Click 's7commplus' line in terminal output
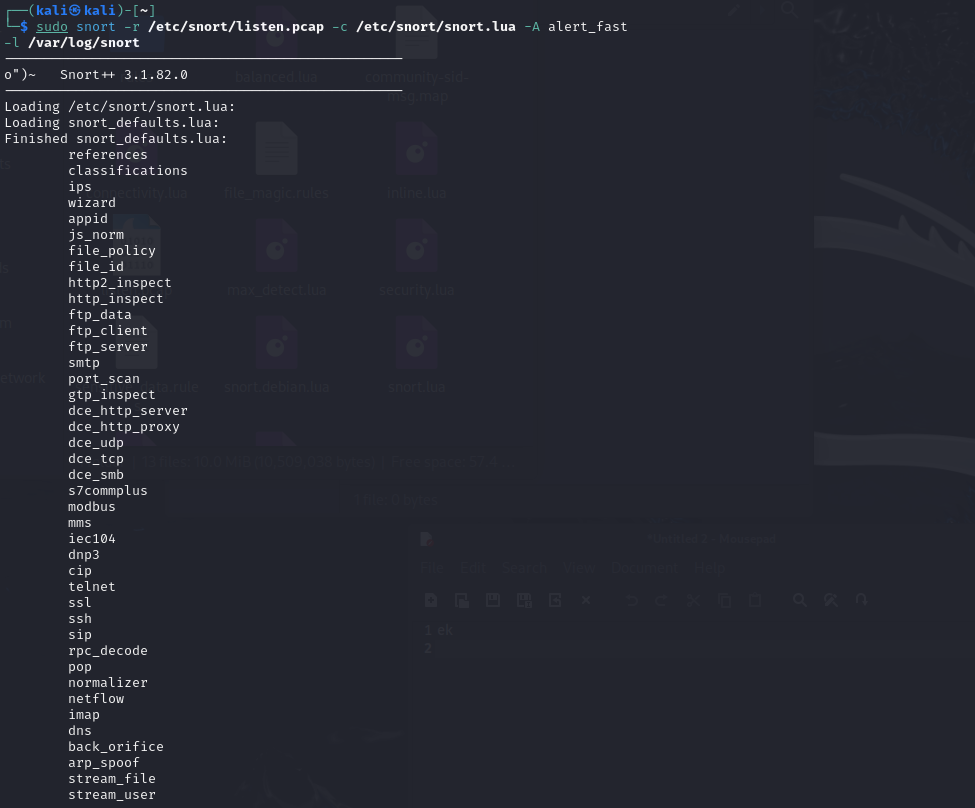This screenshot has height=808, width=975. coord(108,491)
